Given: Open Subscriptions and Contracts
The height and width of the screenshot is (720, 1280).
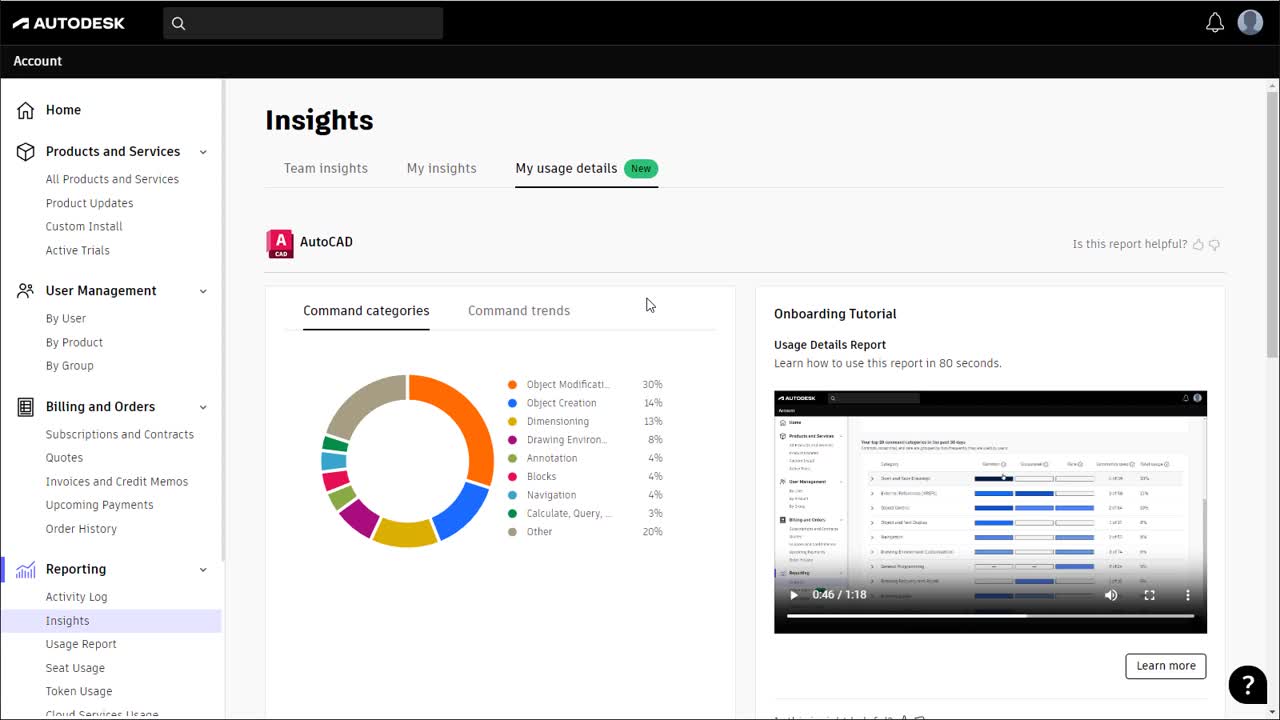Looking at the screenshot, I should click(x=120, y=434).
